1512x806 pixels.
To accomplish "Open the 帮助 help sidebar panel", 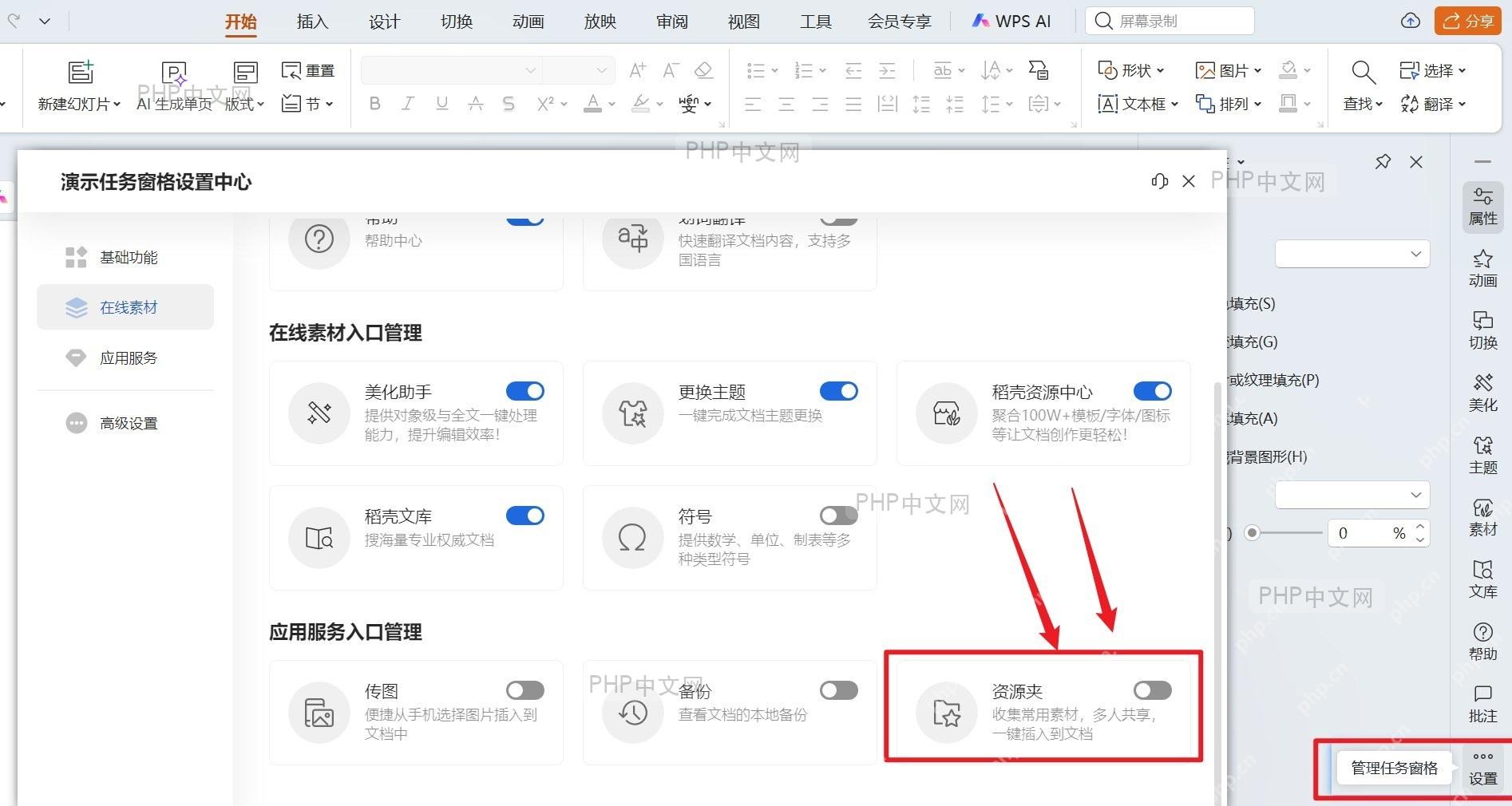I will pyautogui.click(x=1482, y=642).
